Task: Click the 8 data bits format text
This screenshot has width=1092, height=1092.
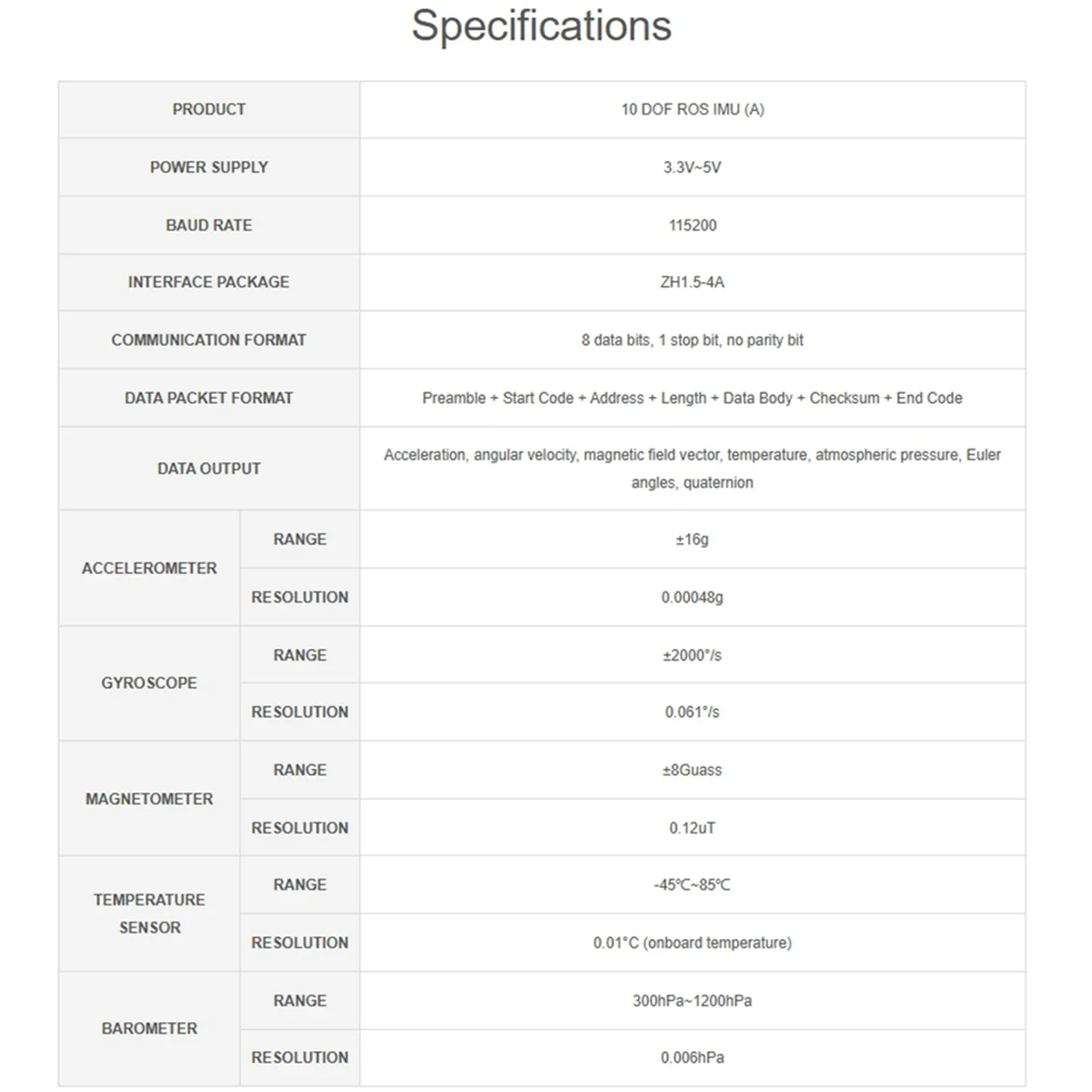Action: [693, 339]
